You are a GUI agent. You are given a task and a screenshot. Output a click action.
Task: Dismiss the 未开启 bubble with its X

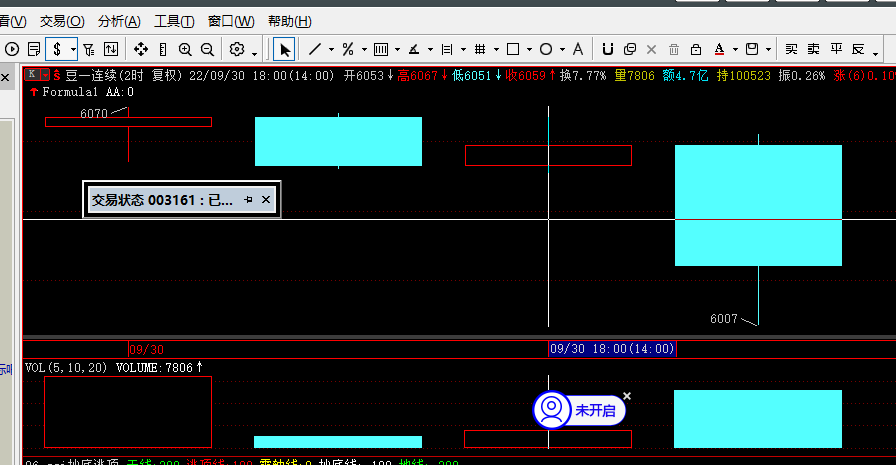pyautogui.click(x=627, y=396)
